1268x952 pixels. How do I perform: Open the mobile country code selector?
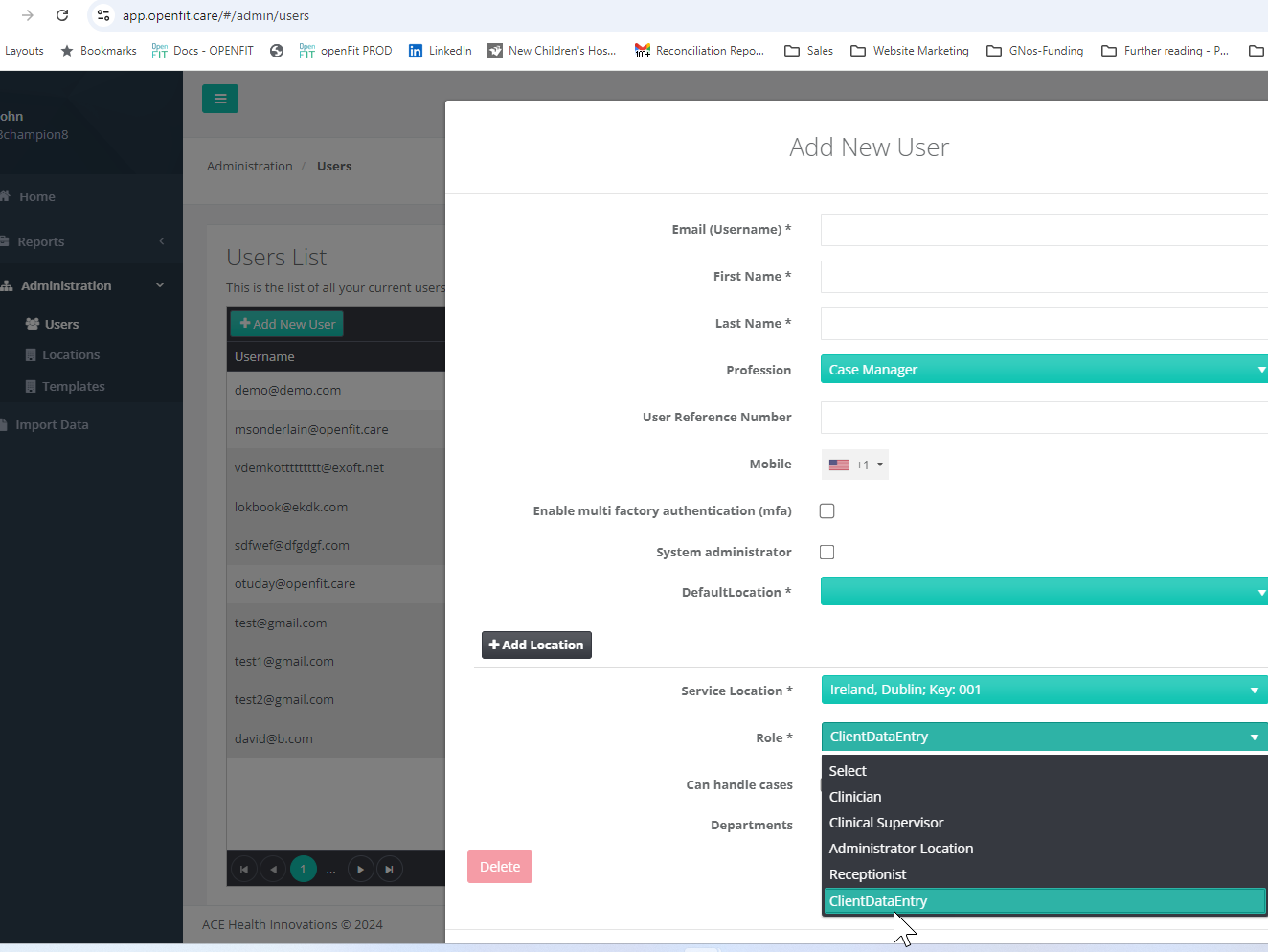coord(853,464)
